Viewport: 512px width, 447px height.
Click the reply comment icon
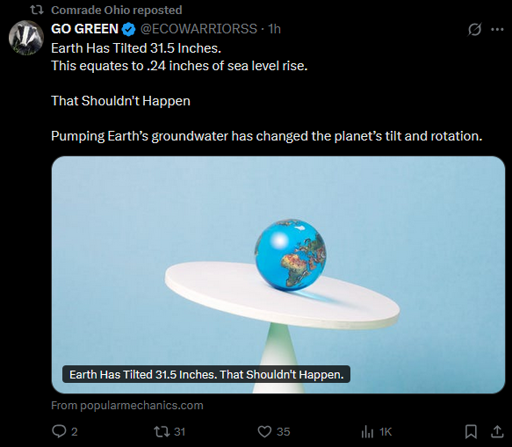(59, 431)
